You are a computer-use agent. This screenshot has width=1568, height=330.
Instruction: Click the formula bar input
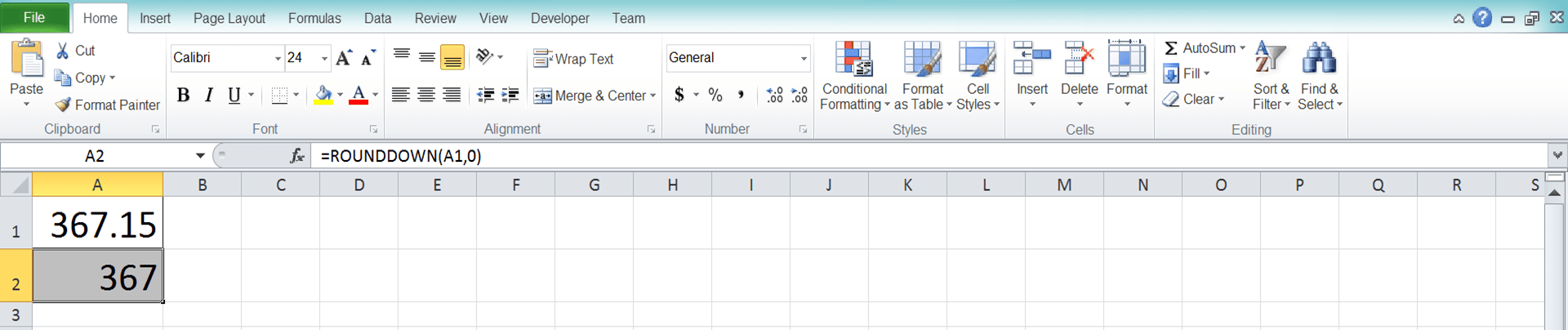[929, 155]
